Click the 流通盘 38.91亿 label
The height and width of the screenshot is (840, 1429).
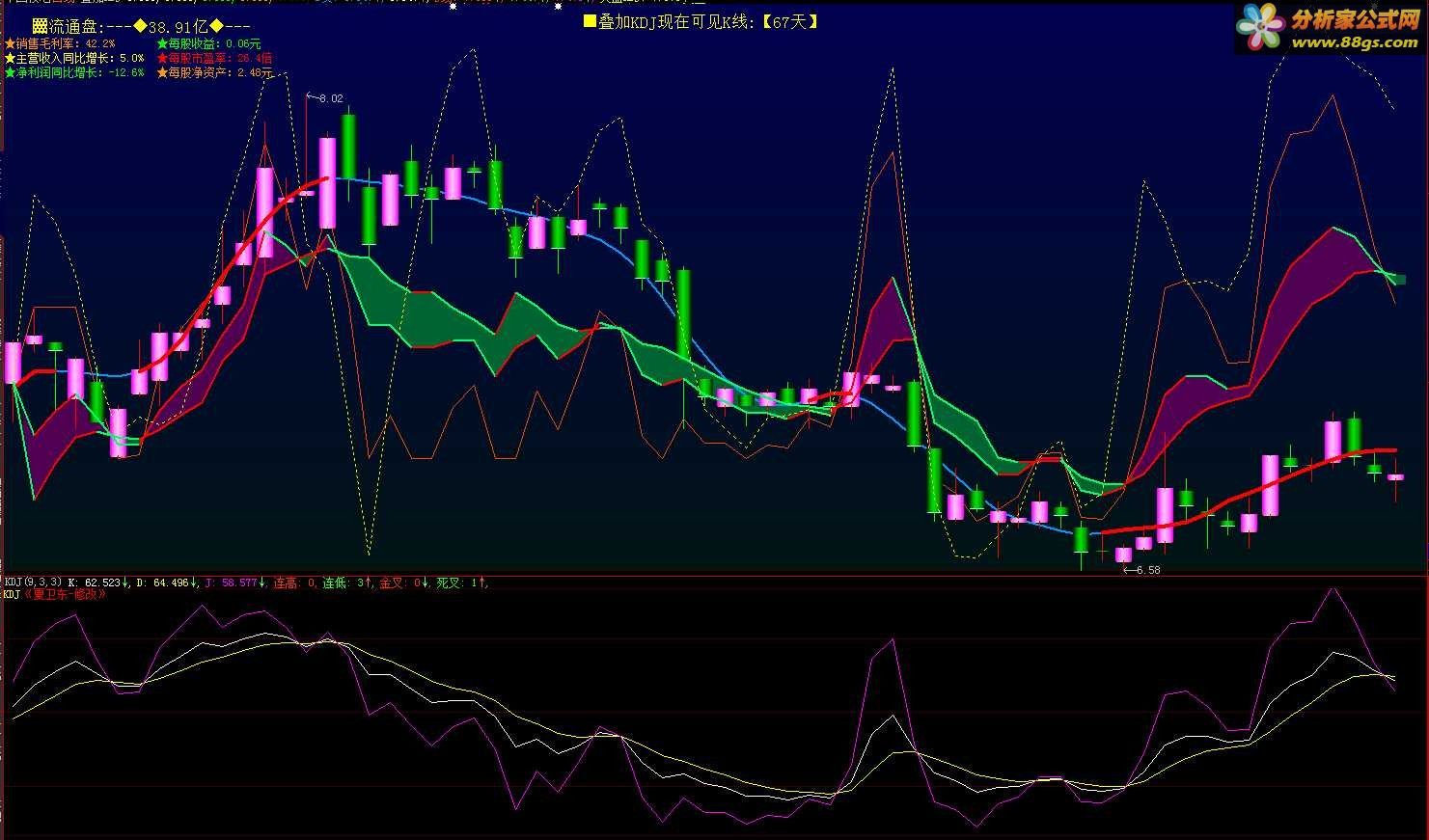[141, 27]
